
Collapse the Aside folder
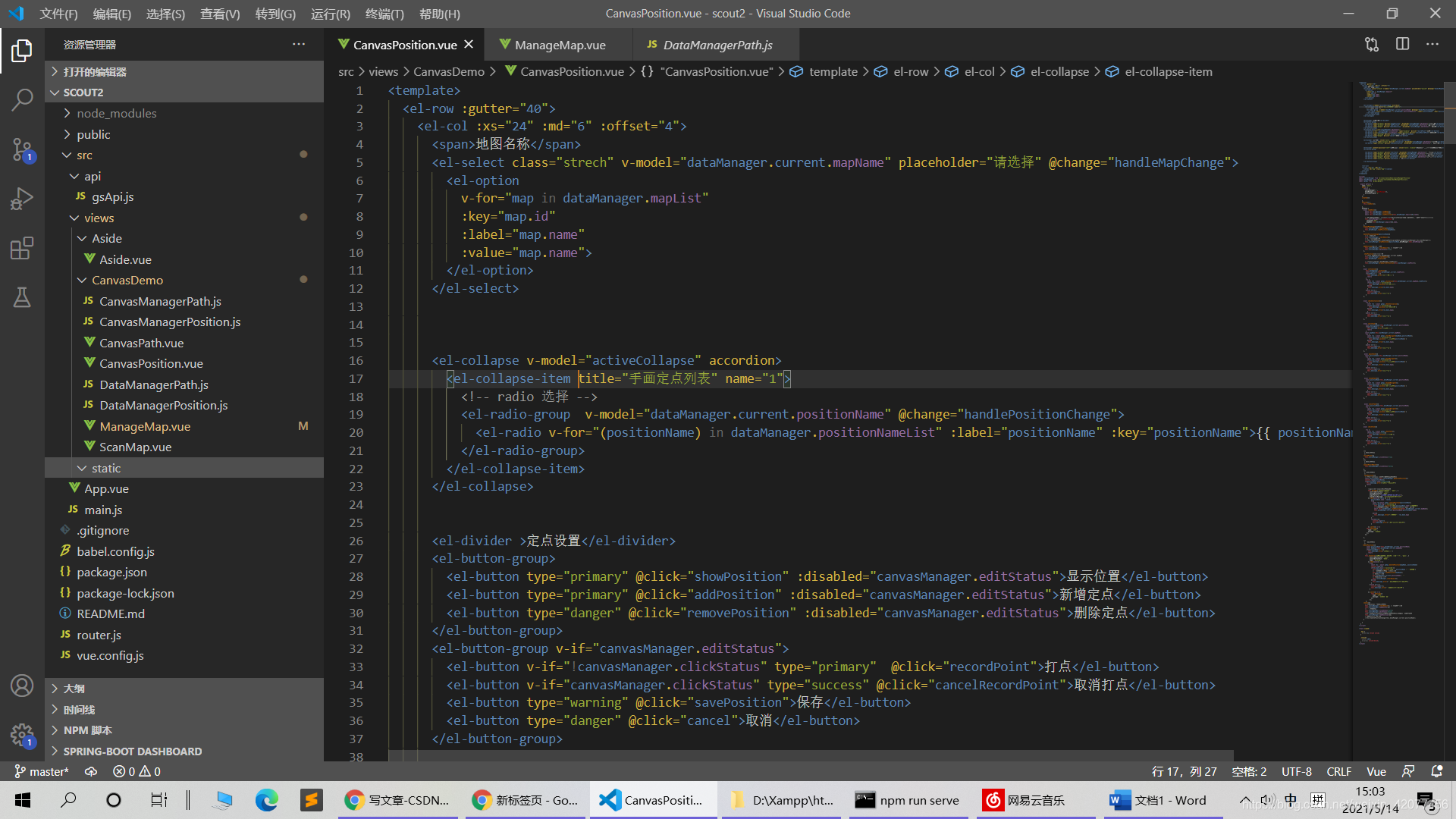click(184, 238)
